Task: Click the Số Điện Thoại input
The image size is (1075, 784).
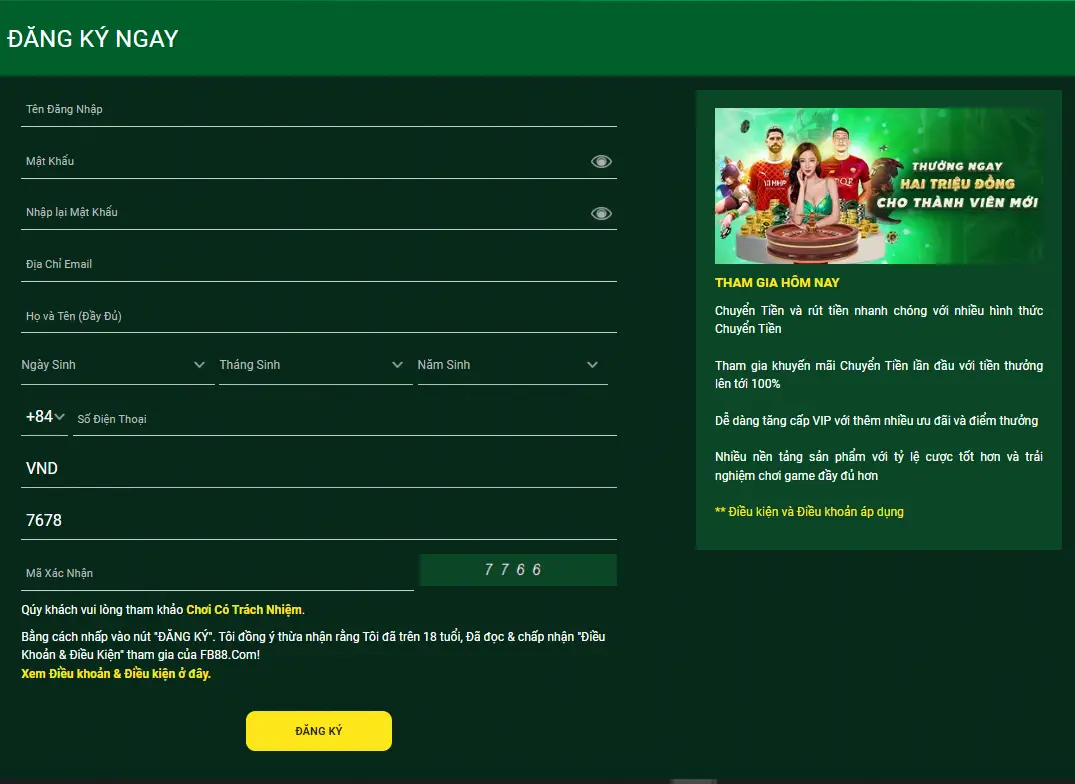Action: pyautogui.click(x=345, y=419)
